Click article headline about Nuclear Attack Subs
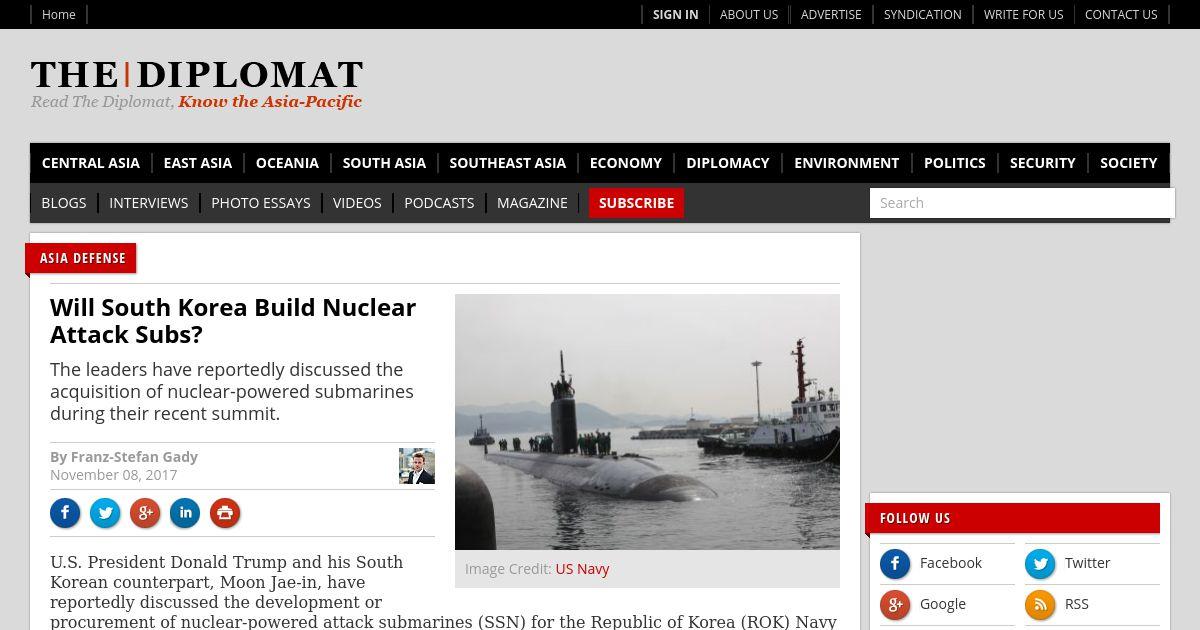Image resolution: width=1200 pixels, height=630 pixels. coord(233,321)
